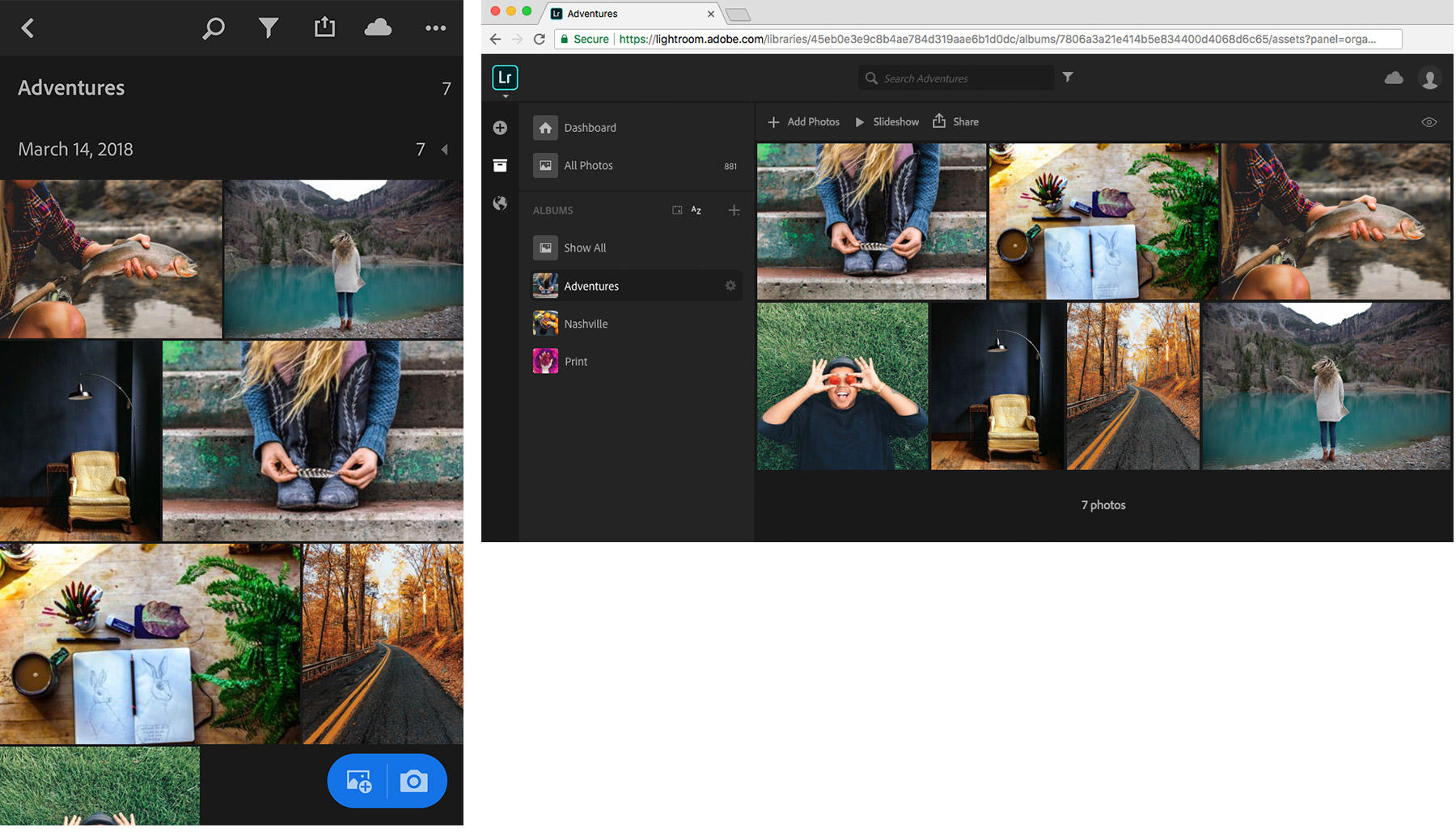Viewport: 1456px width, 840px height.
Task: Start a Slideshow of the Adventures album
Action: point(887,121)
